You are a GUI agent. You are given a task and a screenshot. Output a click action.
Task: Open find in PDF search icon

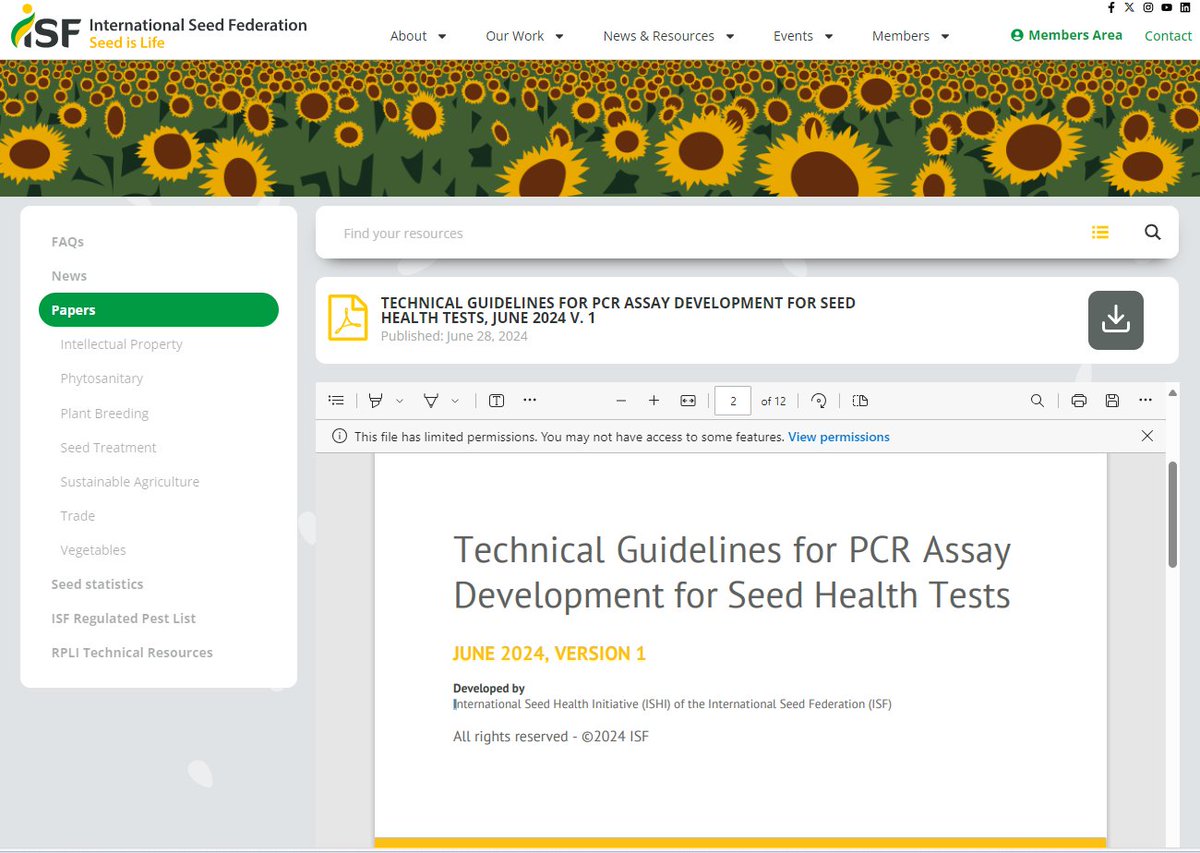1037,400
